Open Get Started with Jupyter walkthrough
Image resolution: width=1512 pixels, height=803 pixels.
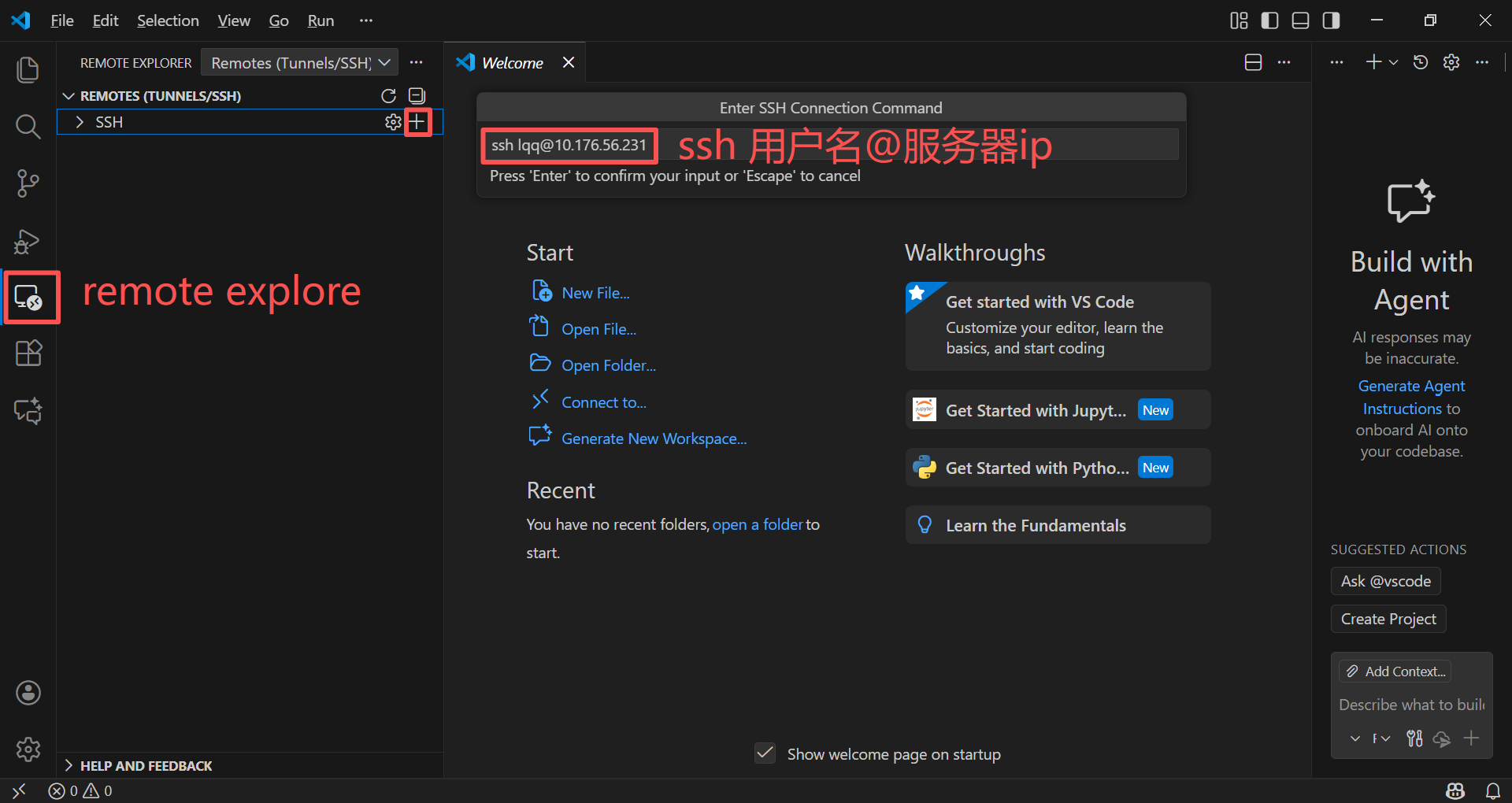[x=1058, y=409]
